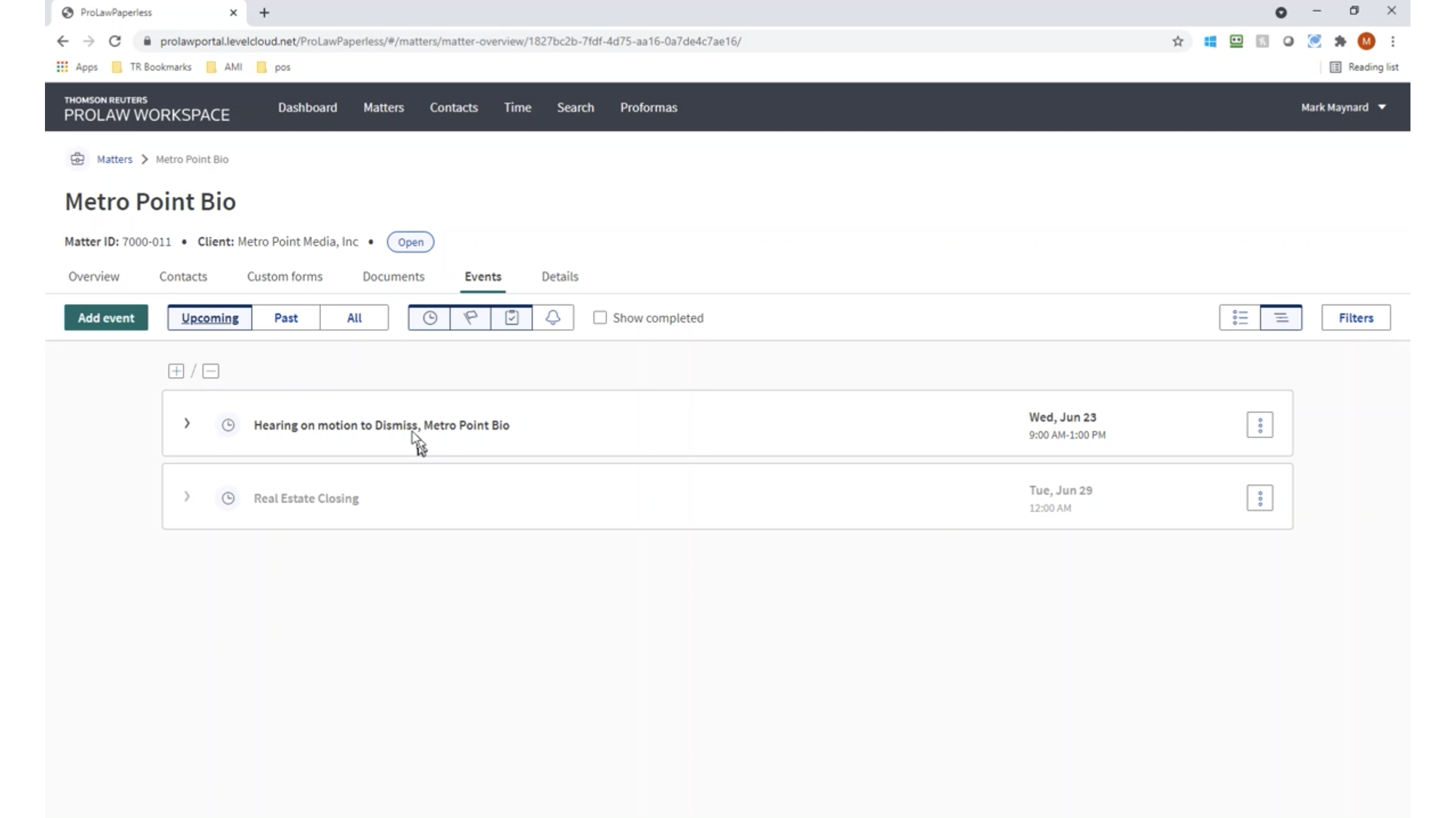The image size is (1456, 818).
Task: Switch to the Documents tab
Action: tap(393, 277)
